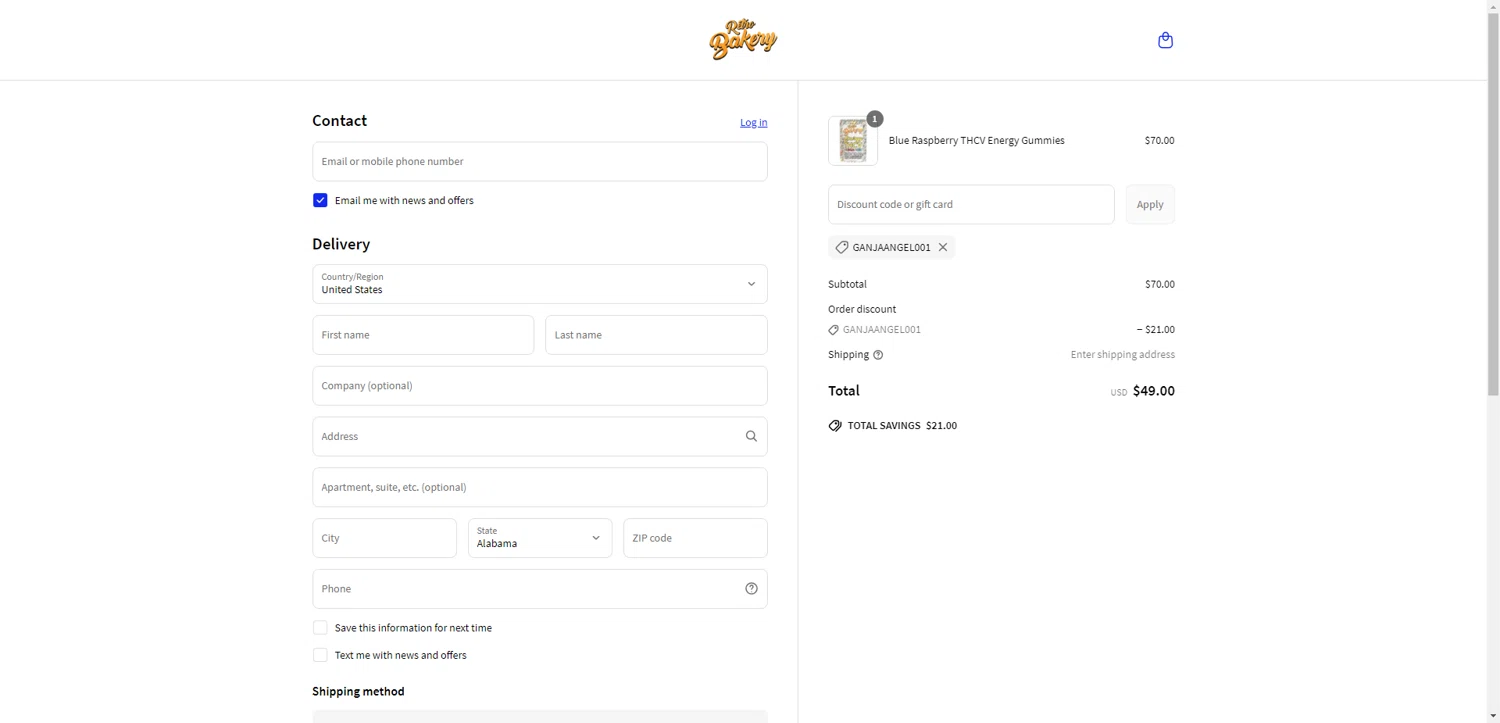Click the Delivery section heading
Screen dimensions: 1500x723
[x=341, y=244]
